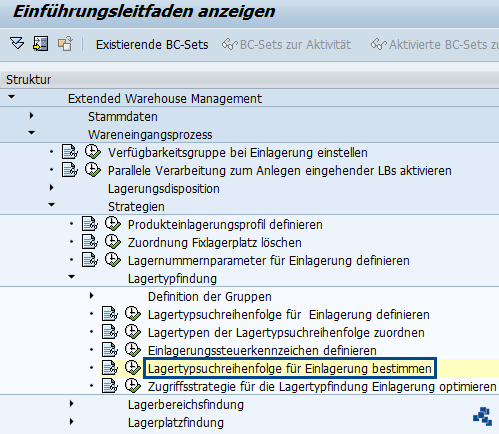Image resolution: width=499 pixels, height=434 pixels.
Task: Select Lagernummernparameter für Einlagerung definieren text
Action: (269, 261)
